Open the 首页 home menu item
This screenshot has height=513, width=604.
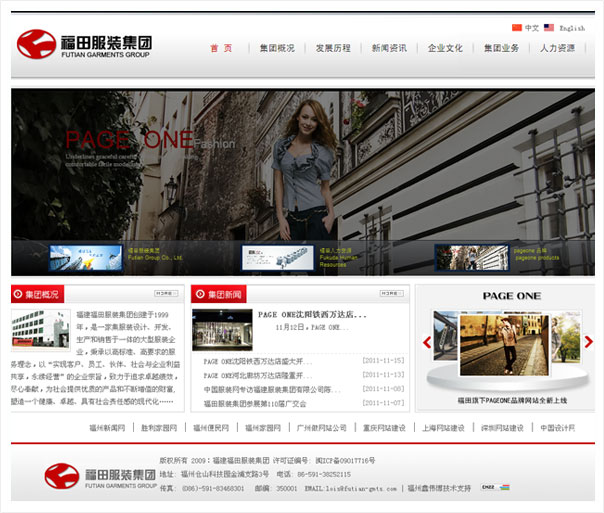click(x=221, y=48)
